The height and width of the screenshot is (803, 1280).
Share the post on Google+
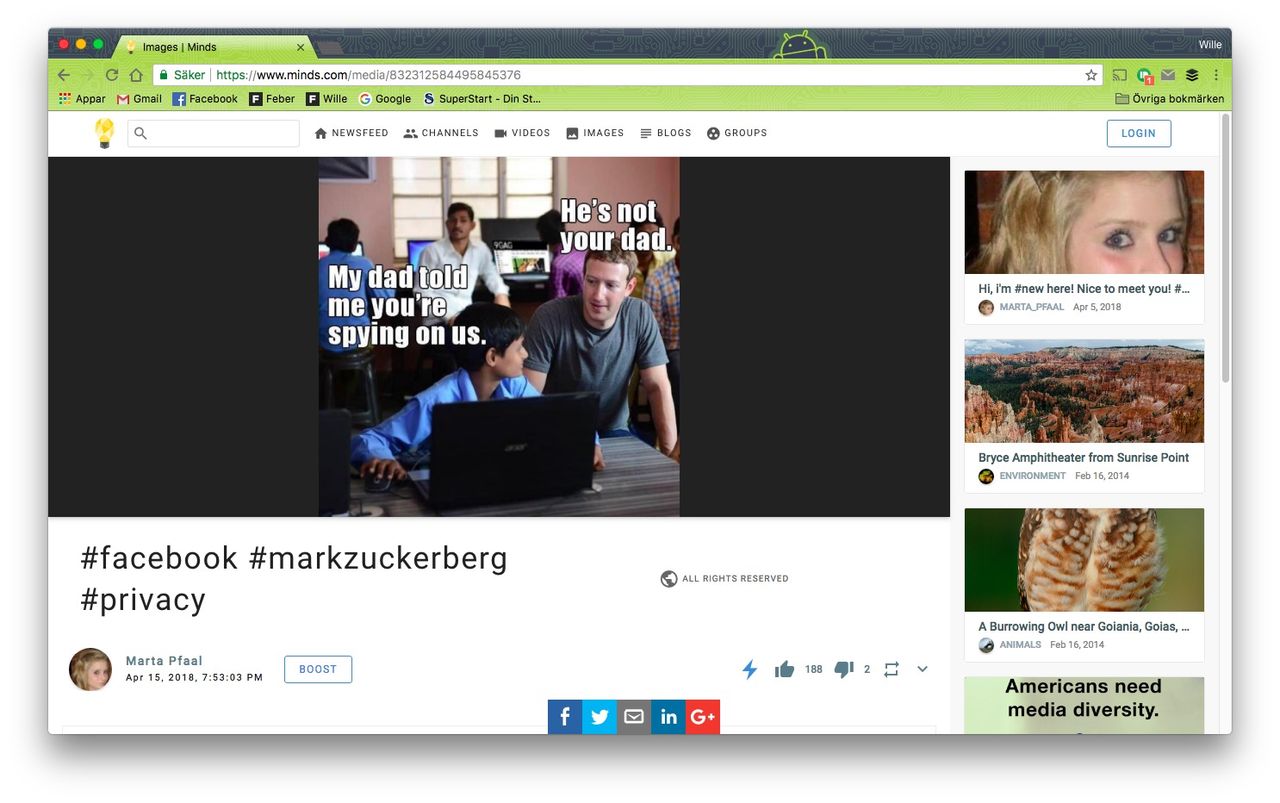(x=702, y=716)
